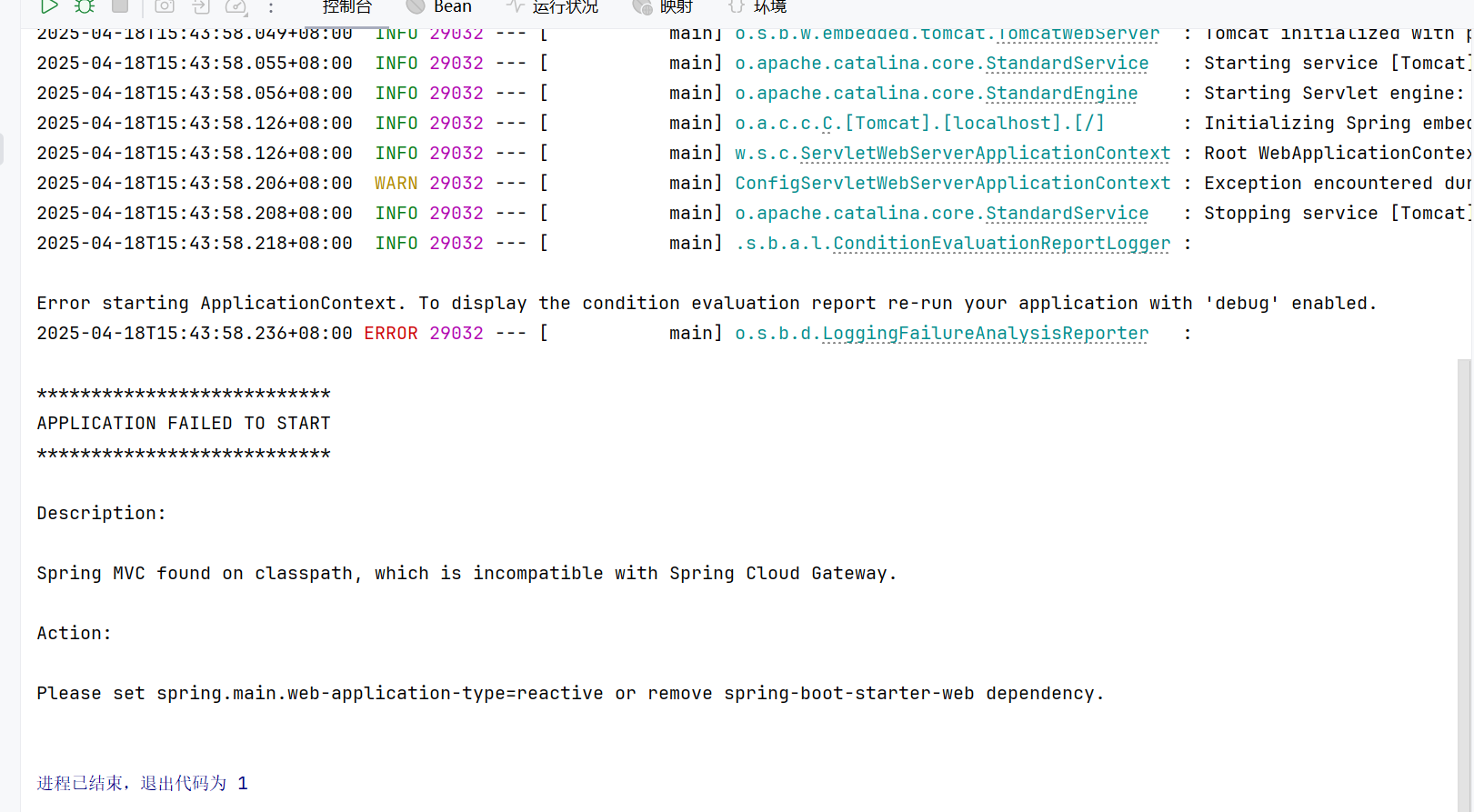Click timestamp 2025-04-18T15:43:58.236+08:00
Screen dimensions: 1474x812
click(195, 334)
